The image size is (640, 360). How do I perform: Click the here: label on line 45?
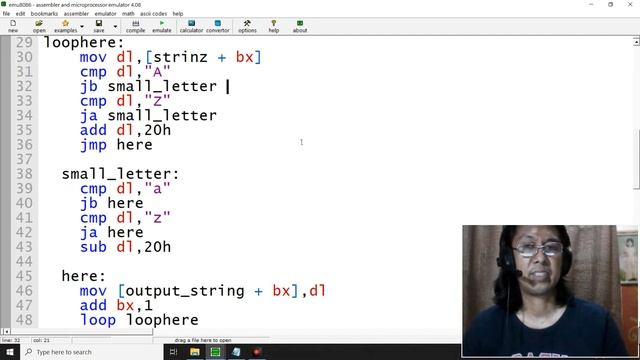(x=84, y=276)
